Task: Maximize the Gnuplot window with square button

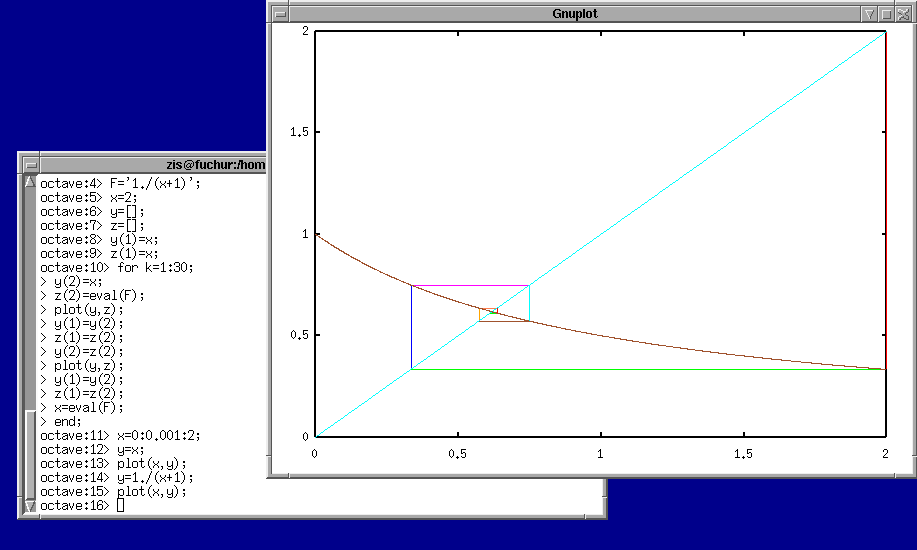Action: pos(886,14)
